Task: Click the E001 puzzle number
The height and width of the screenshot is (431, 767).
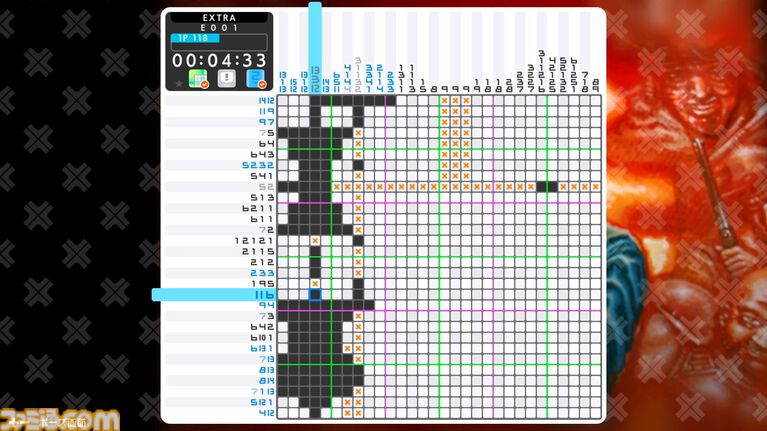Action: pyautogui.click(x=218, y=28)
